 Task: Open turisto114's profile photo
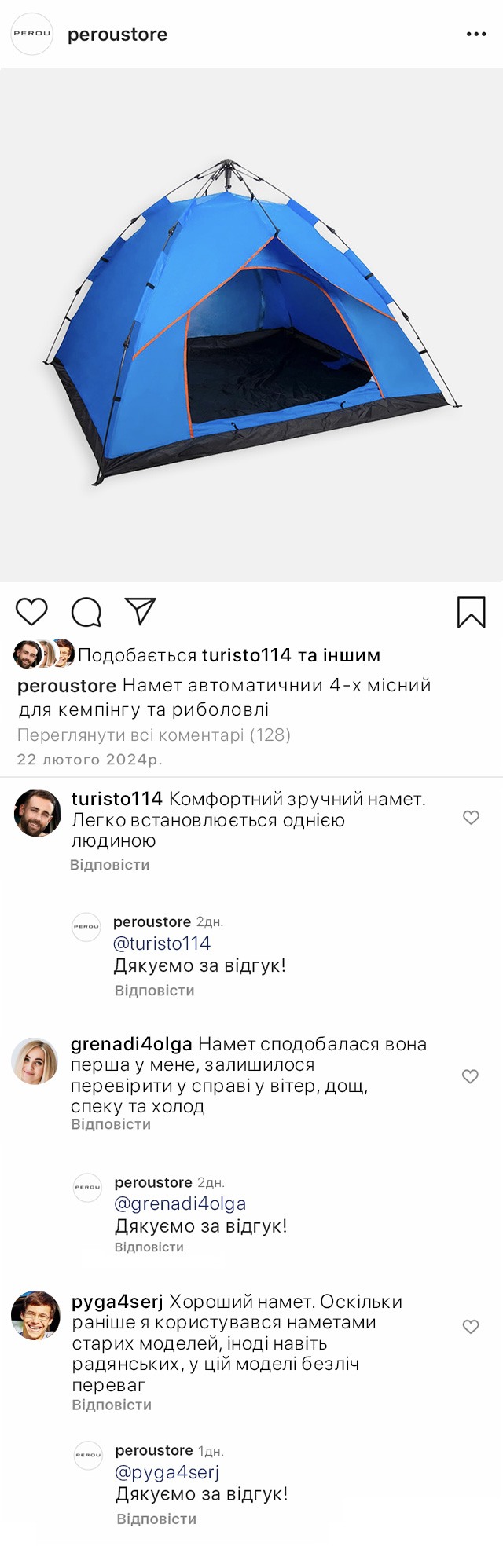[x=37, y=814]
